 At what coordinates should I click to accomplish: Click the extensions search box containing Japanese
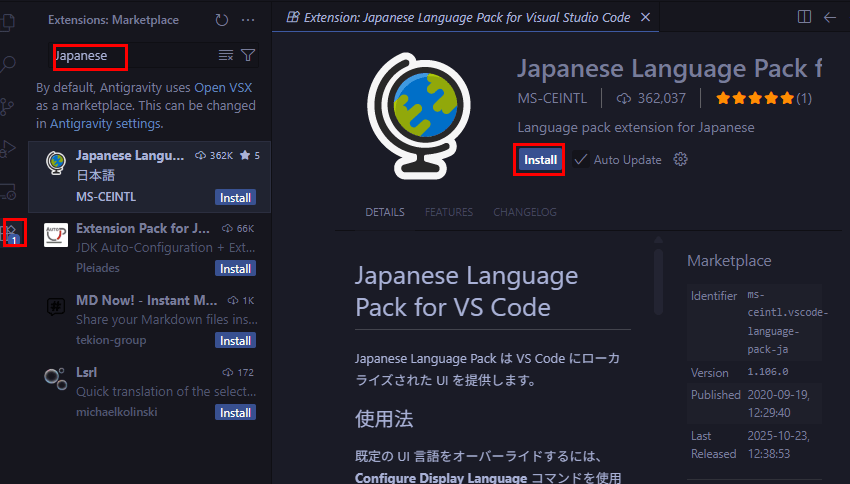tap(130, 56)
